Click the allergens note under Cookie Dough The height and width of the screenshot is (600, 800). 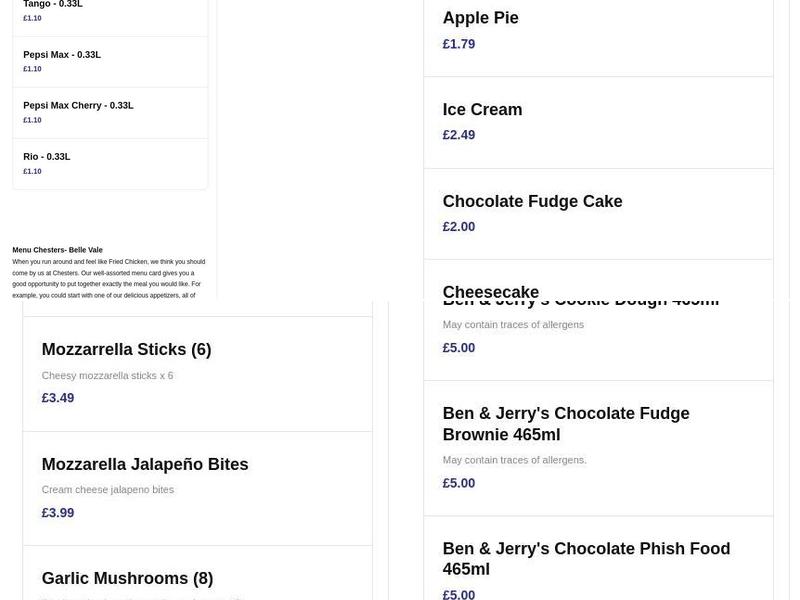pyautogui.click(x=512, y=324)
